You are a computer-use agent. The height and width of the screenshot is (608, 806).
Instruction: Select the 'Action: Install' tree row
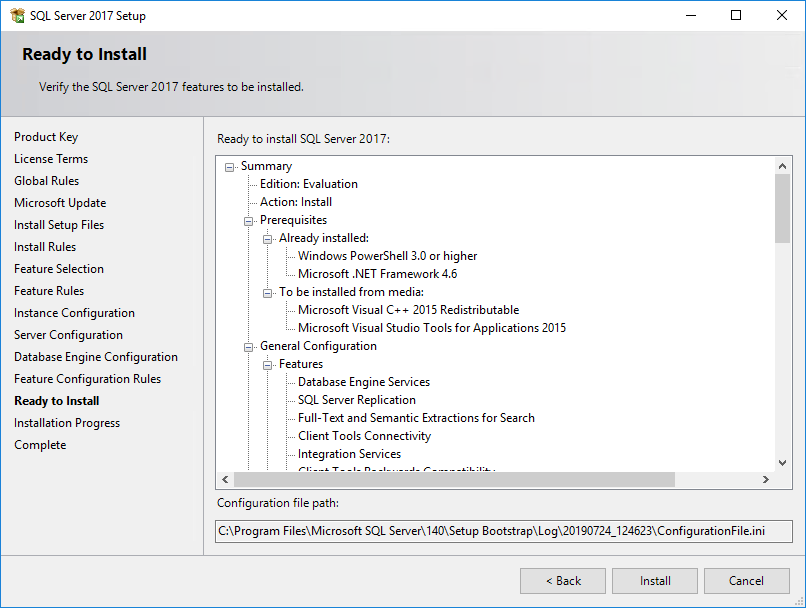[x=296, y=202]
